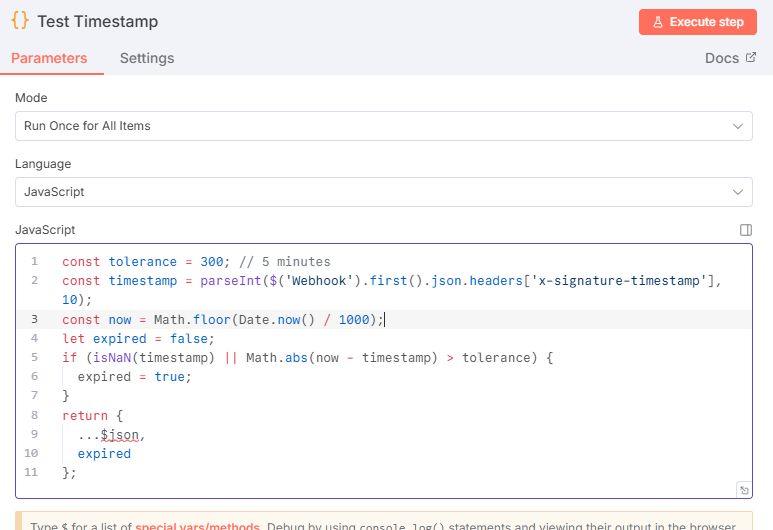Click the JavaScript label above the editor
Screen dimensions: 773x530
click(x=45, y=230)
